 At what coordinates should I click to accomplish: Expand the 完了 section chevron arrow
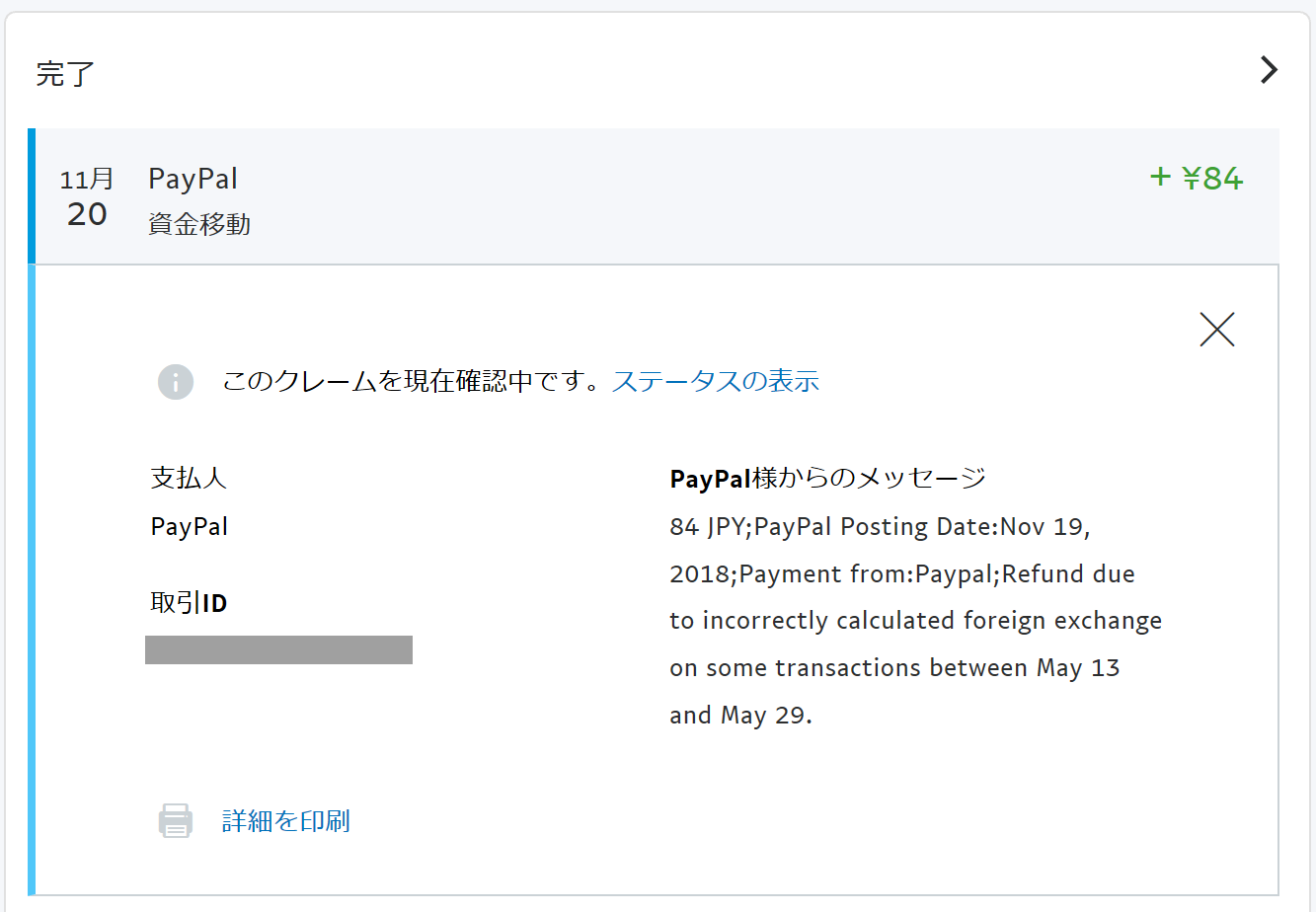coord(1269,70)
